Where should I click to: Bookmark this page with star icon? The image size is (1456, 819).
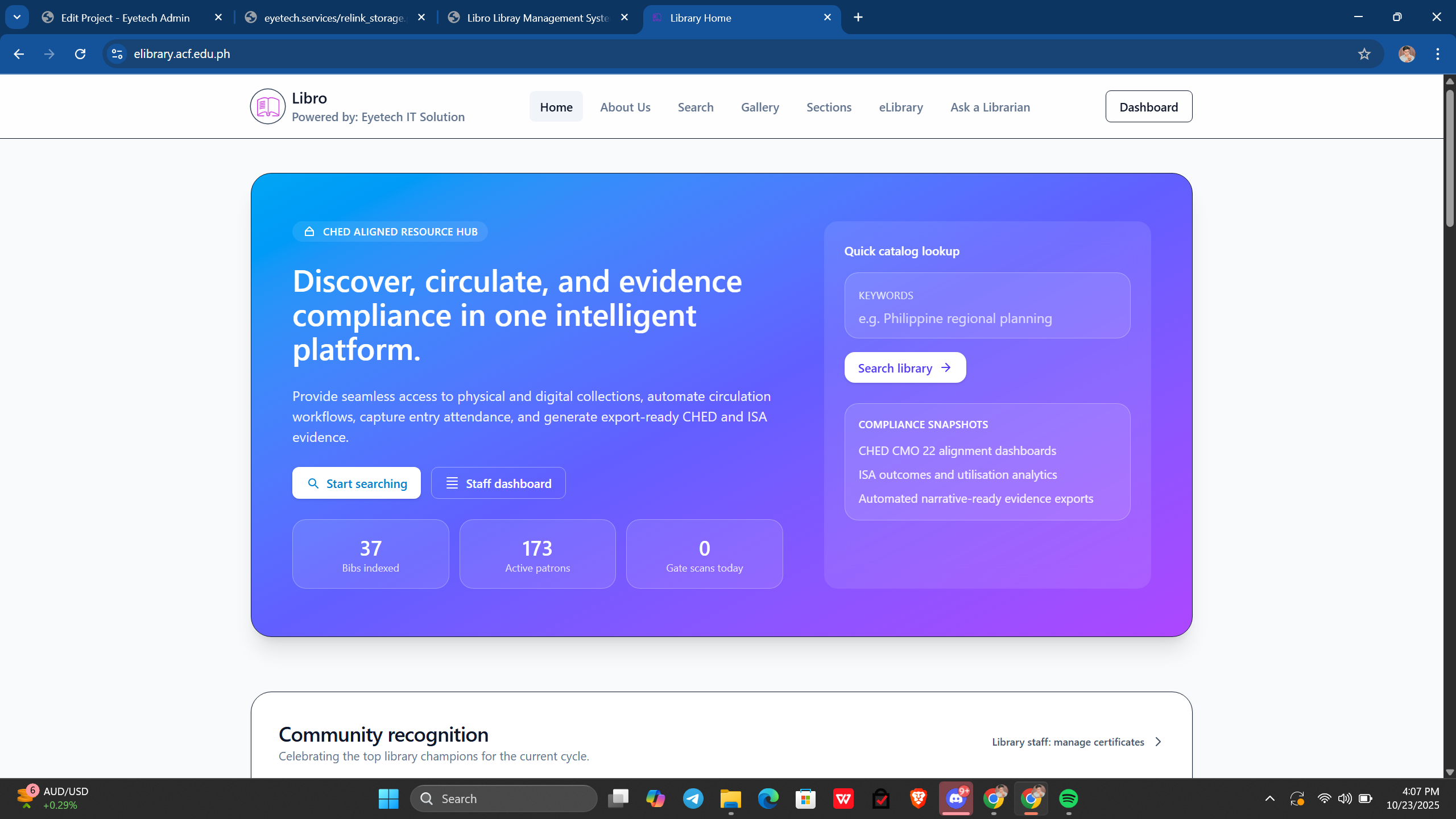(1364, 54)
